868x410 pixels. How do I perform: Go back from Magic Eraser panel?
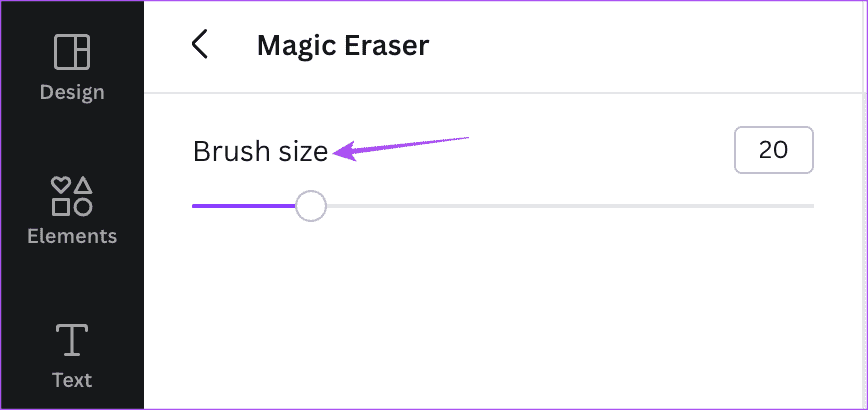coord(200,44)
